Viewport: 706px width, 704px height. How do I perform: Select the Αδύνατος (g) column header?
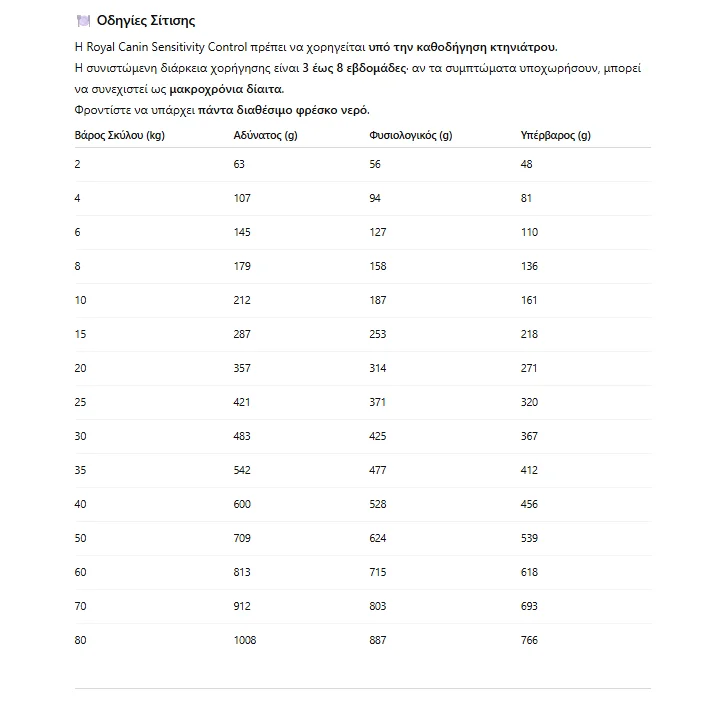pyautogui.click(x=265, y=135)
